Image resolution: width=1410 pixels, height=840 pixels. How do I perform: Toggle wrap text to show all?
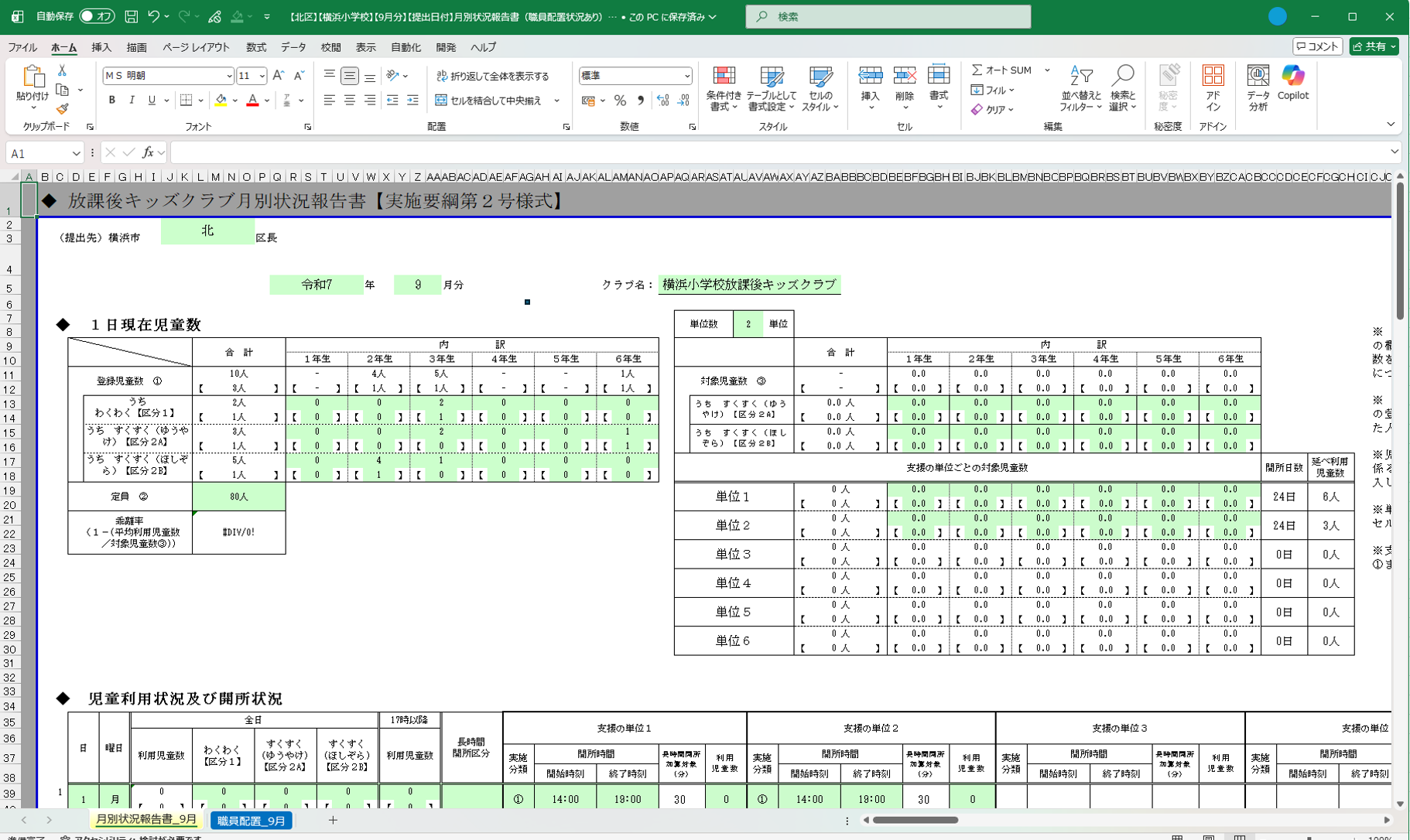click(493, 76)
